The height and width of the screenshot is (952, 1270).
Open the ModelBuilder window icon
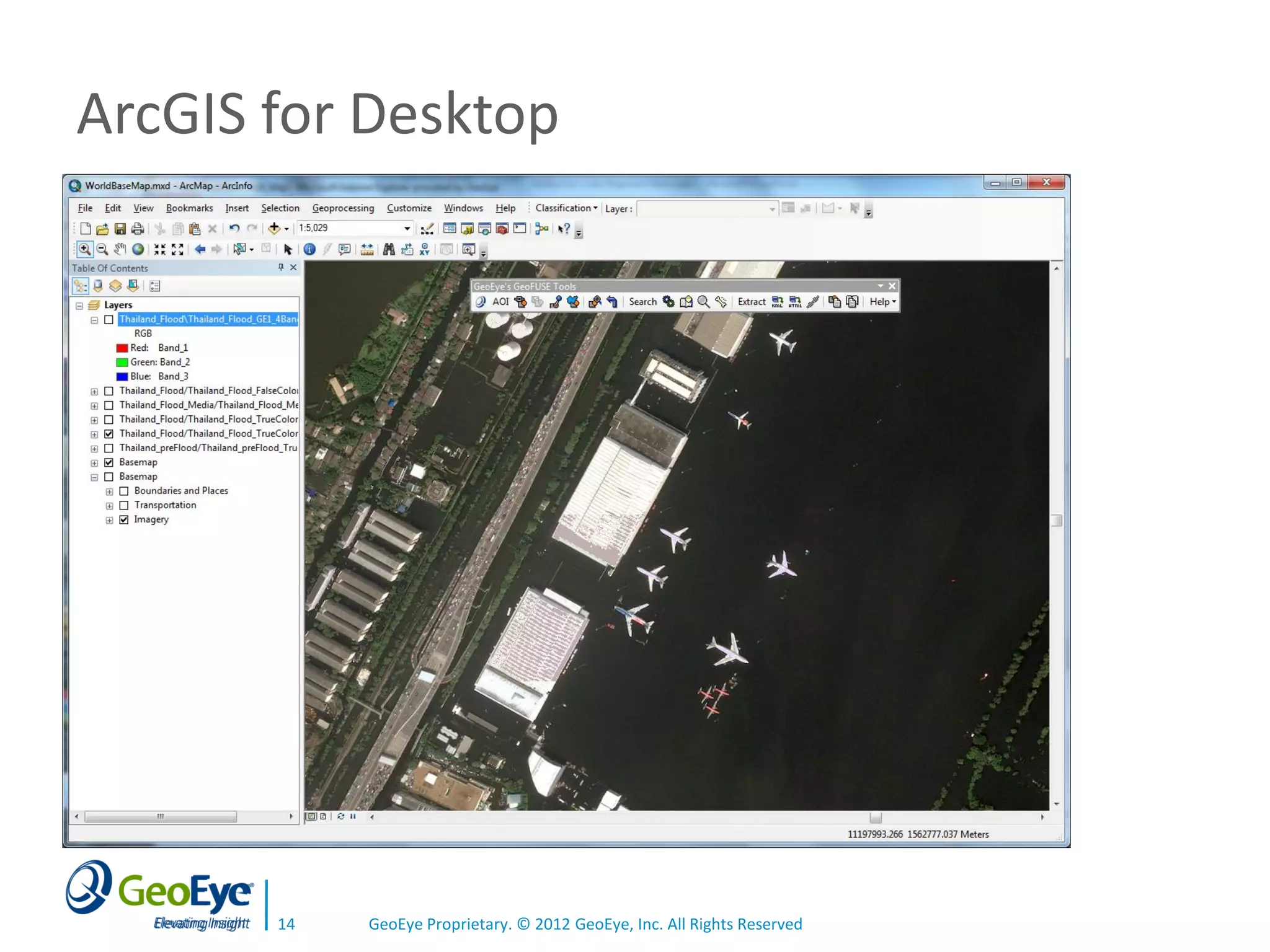tap(541, 229)
